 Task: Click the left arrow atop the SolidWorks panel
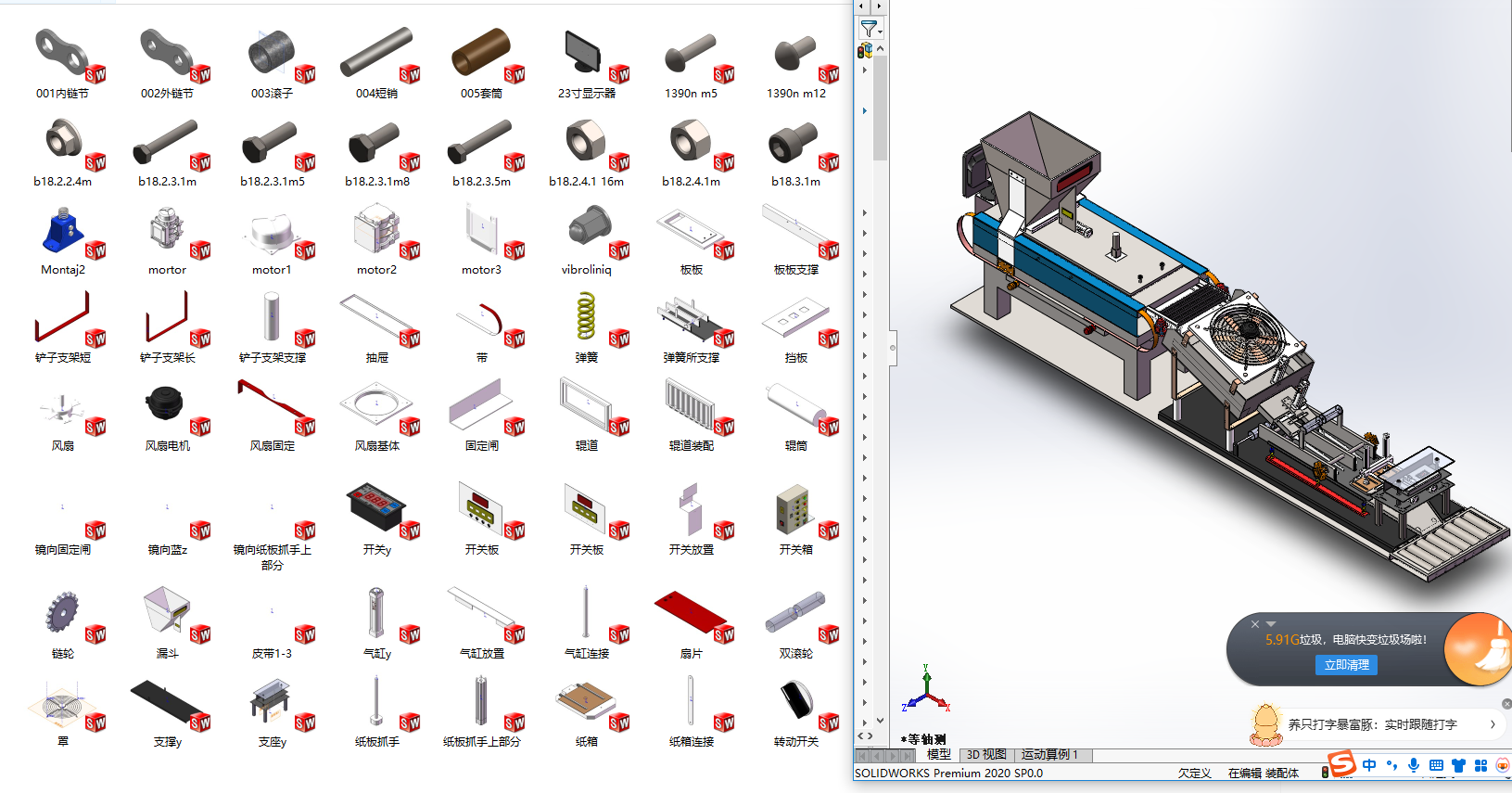[x=861, y=6]
